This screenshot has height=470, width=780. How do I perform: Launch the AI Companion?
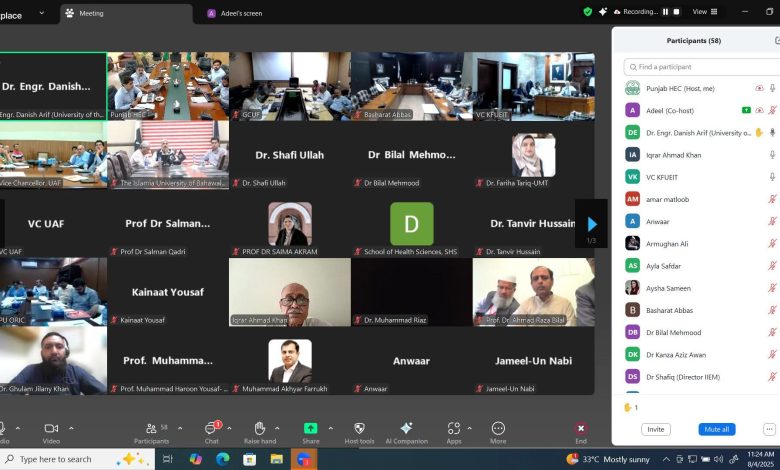coord(406,428)
